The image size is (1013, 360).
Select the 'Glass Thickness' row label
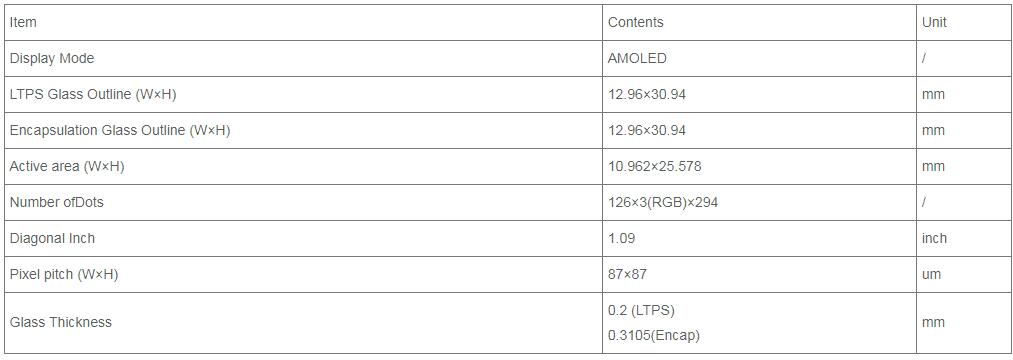(x=60, y=322)
